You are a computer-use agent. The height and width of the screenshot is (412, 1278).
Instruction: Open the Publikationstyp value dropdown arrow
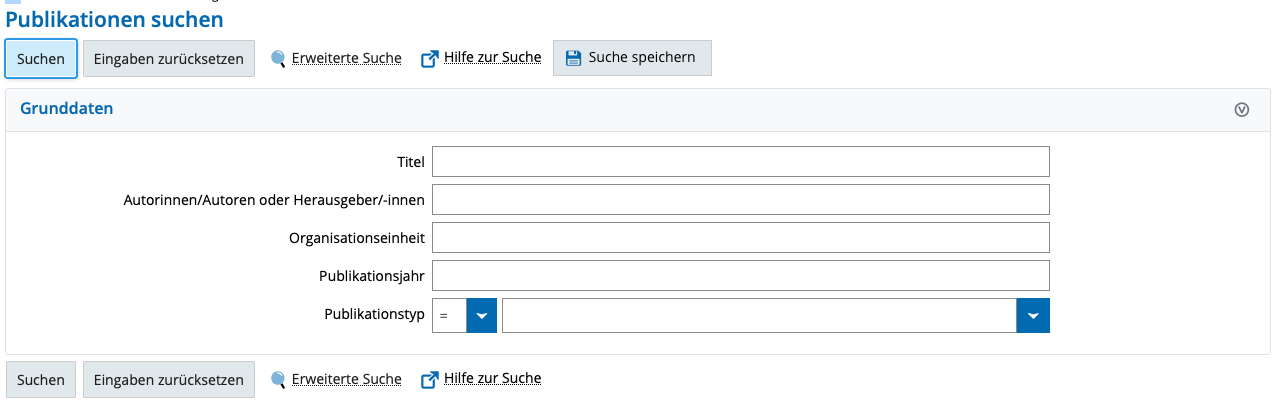click(1033, 315)
